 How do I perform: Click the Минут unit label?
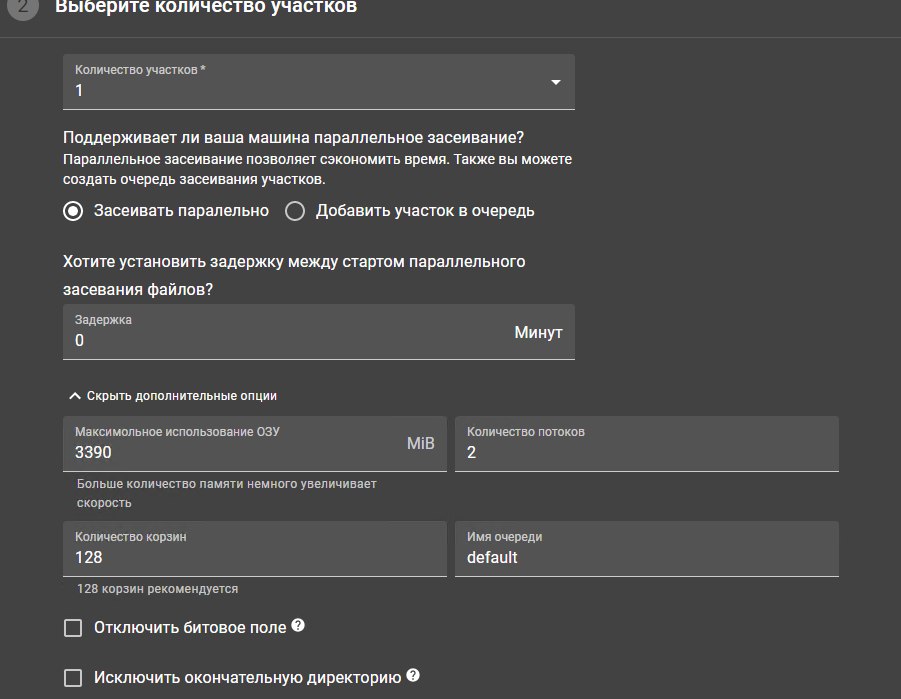[538, 332]
